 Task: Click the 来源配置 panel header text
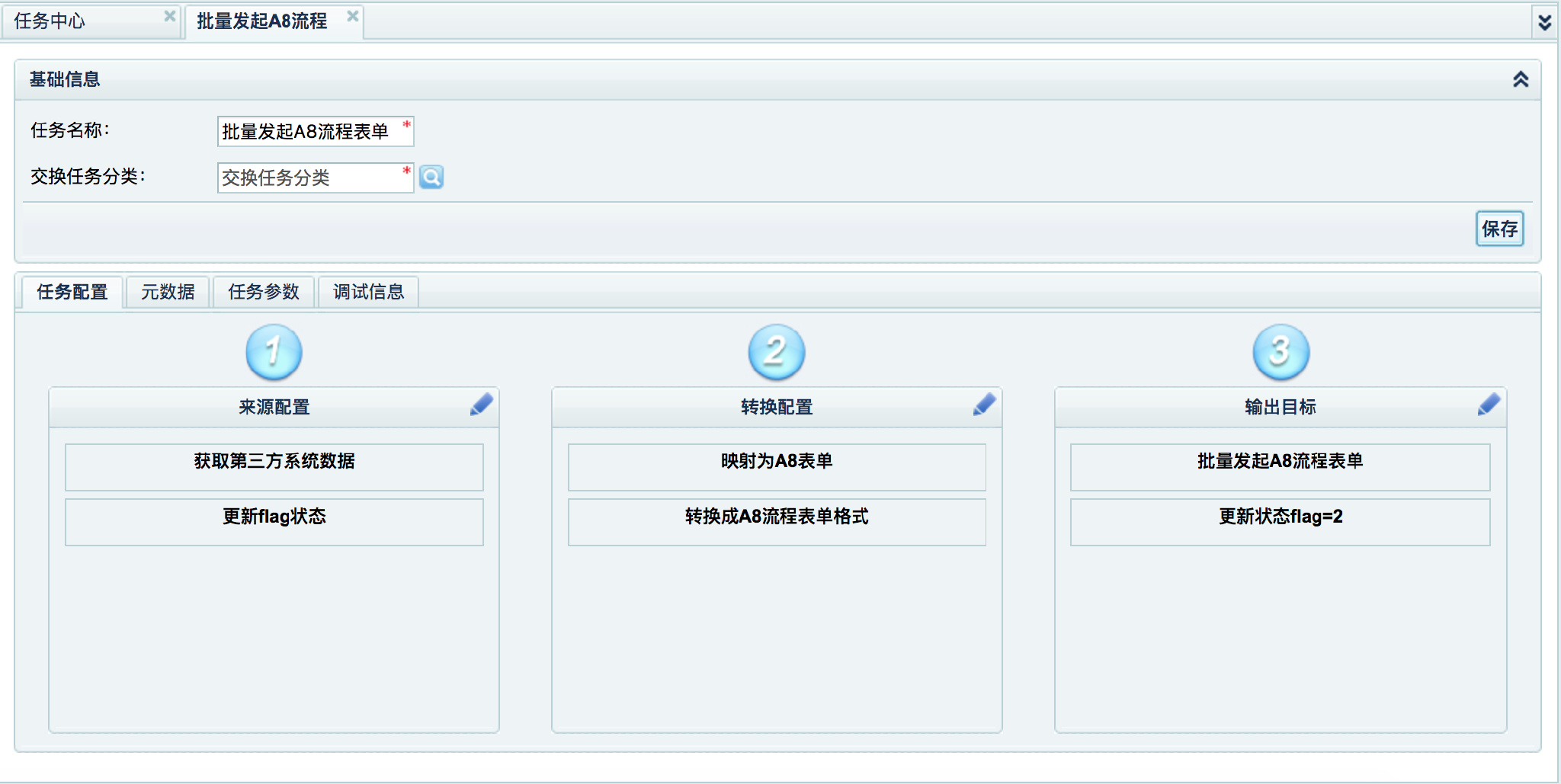[x=274, y=407]
